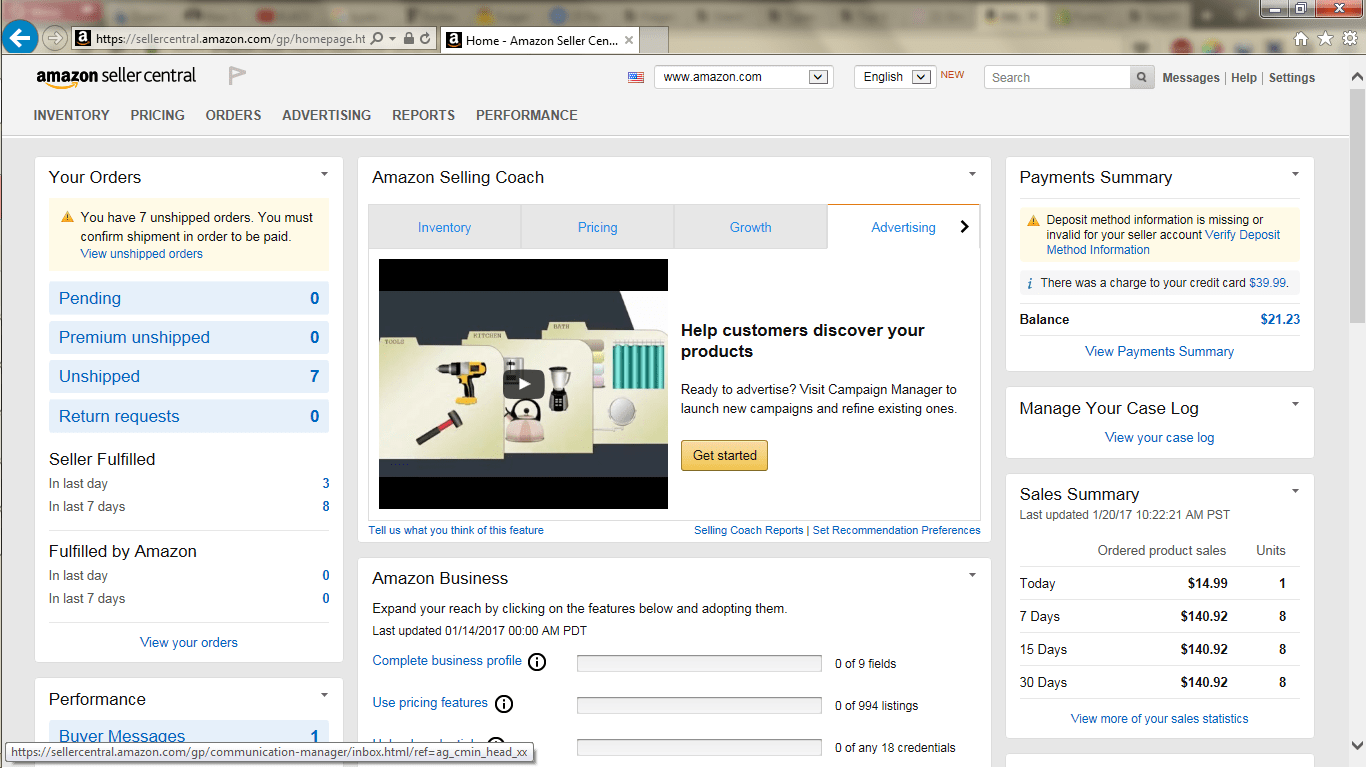This screenshot has width=1366, height=768.
Task: Expand the Sales Summary widget menu arrow
Action: coord(1295,491)
